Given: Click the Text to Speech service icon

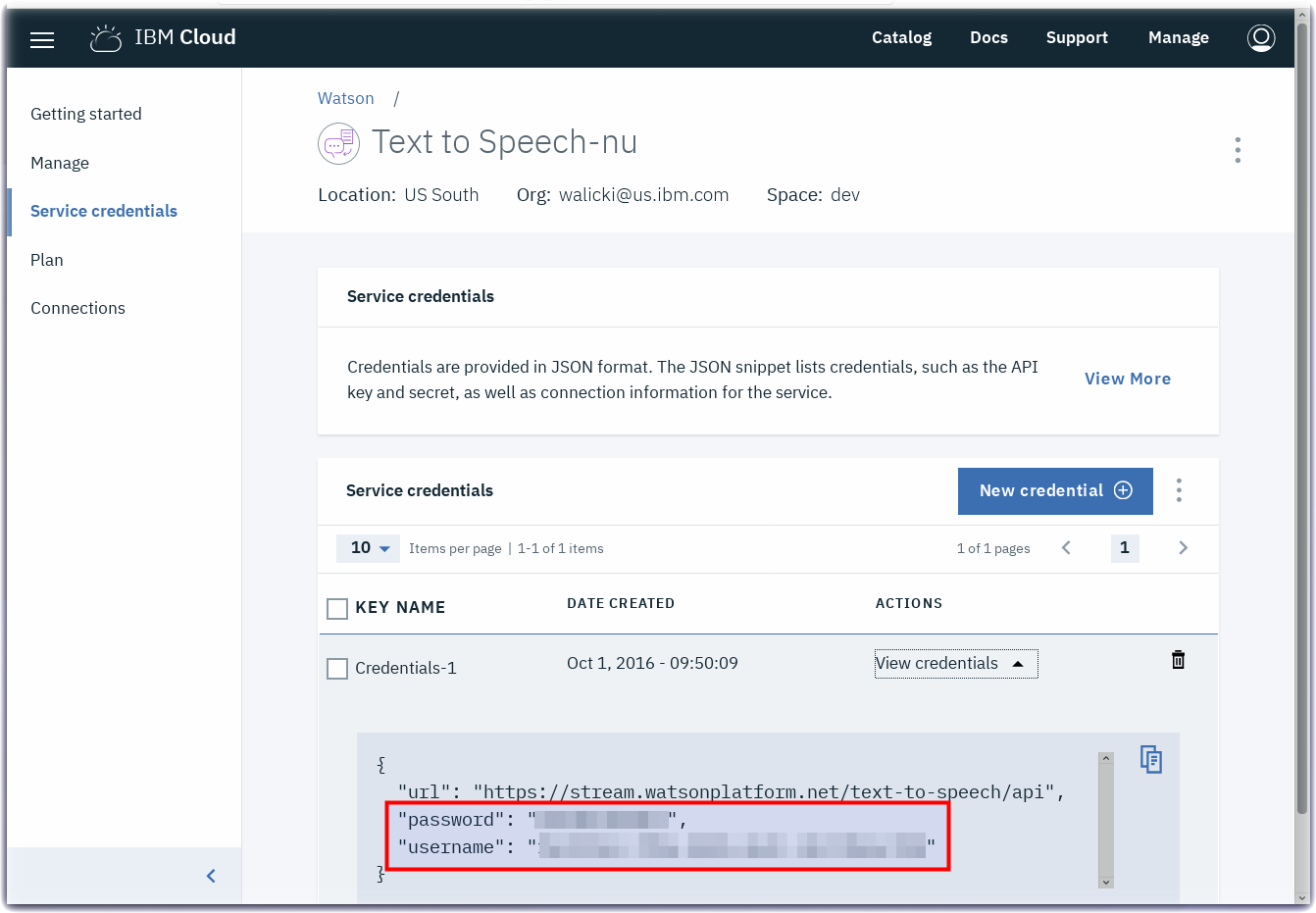Looking at the screenshot, I should point(338,143).
